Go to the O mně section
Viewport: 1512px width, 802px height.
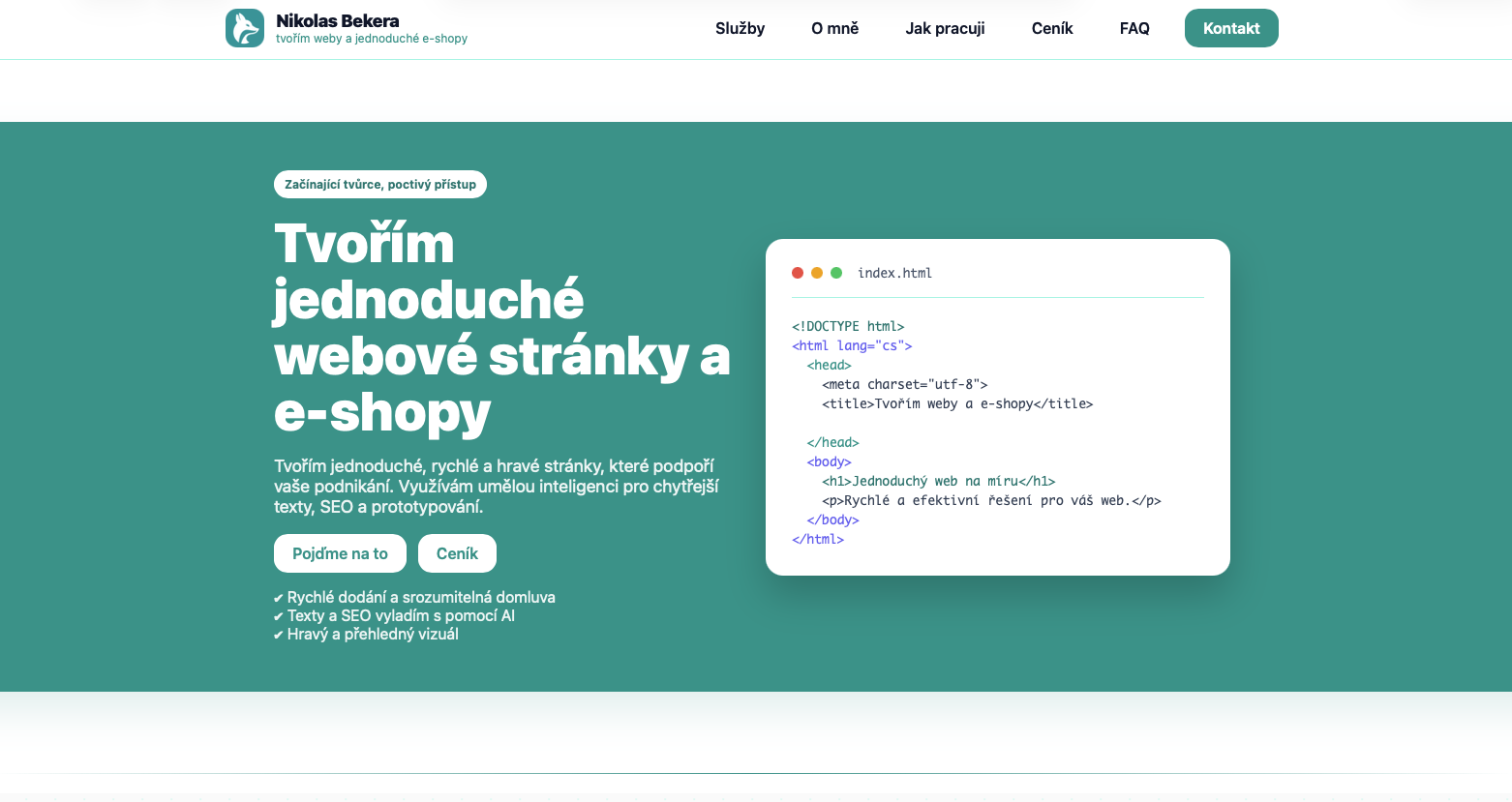click(834, 28)
